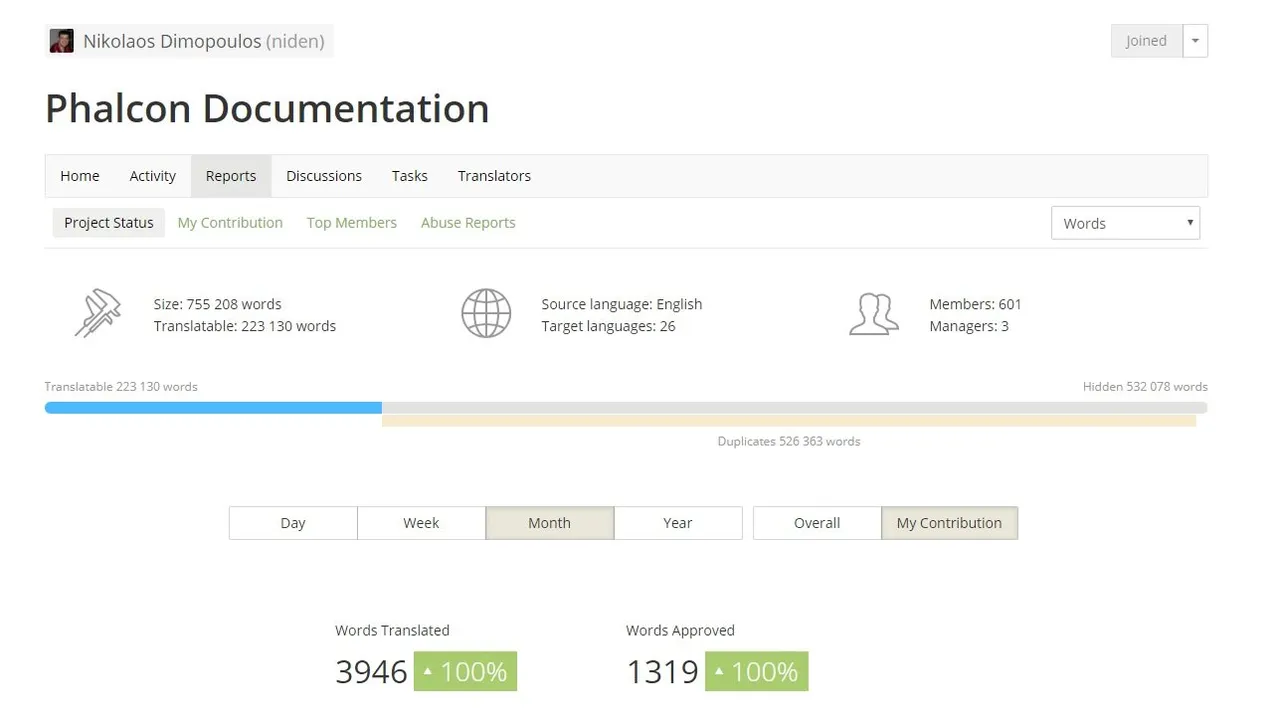Click the globe languages icon

486,313
